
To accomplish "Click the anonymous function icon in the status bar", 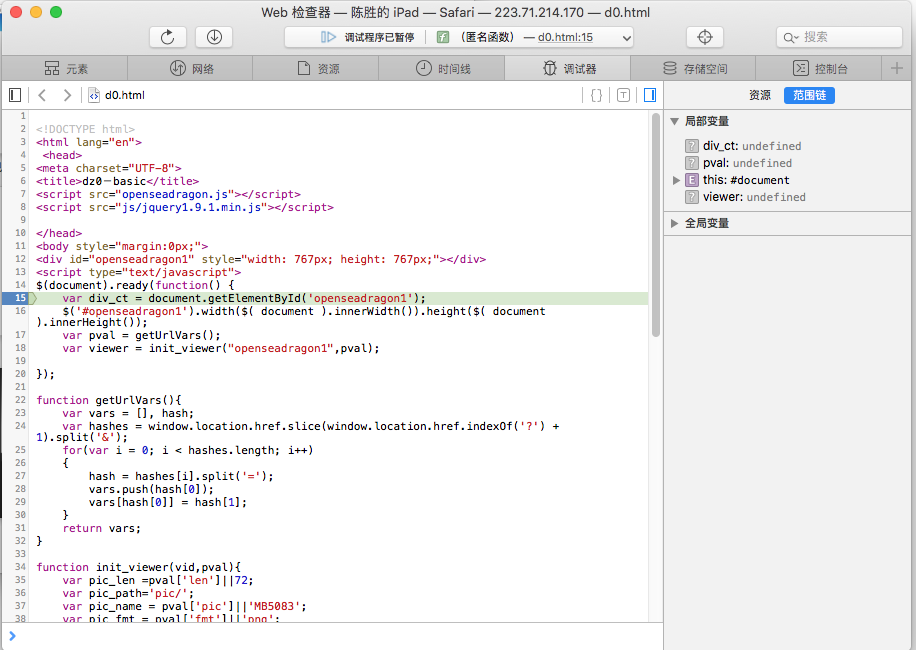I will coord(443,37).
